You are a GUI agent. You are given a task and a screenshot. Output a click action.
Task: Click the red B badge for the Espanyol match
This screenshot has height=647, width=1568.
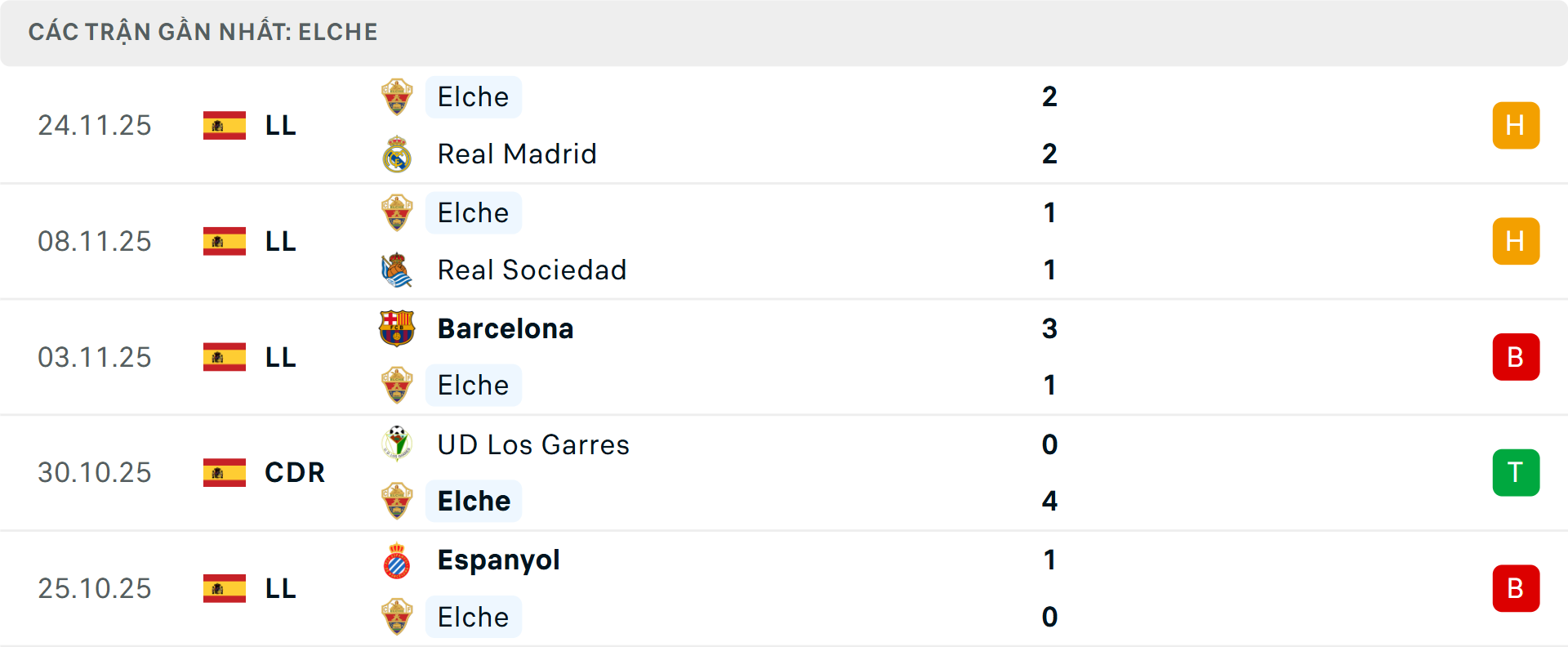point(1516,588)
